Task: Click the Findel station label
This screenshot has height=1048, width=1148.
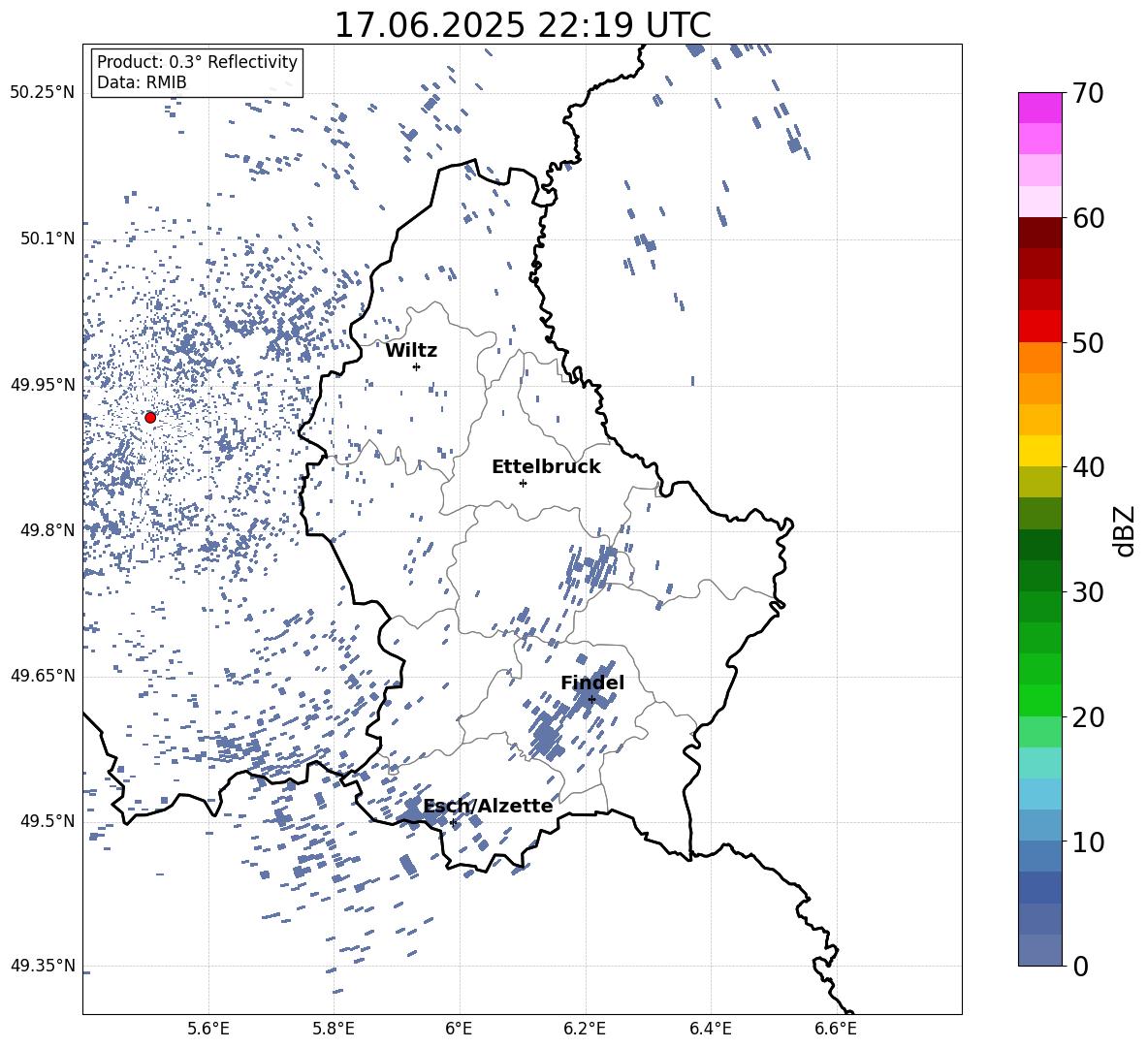Action: pyautogui.click(x=592, y=683)
